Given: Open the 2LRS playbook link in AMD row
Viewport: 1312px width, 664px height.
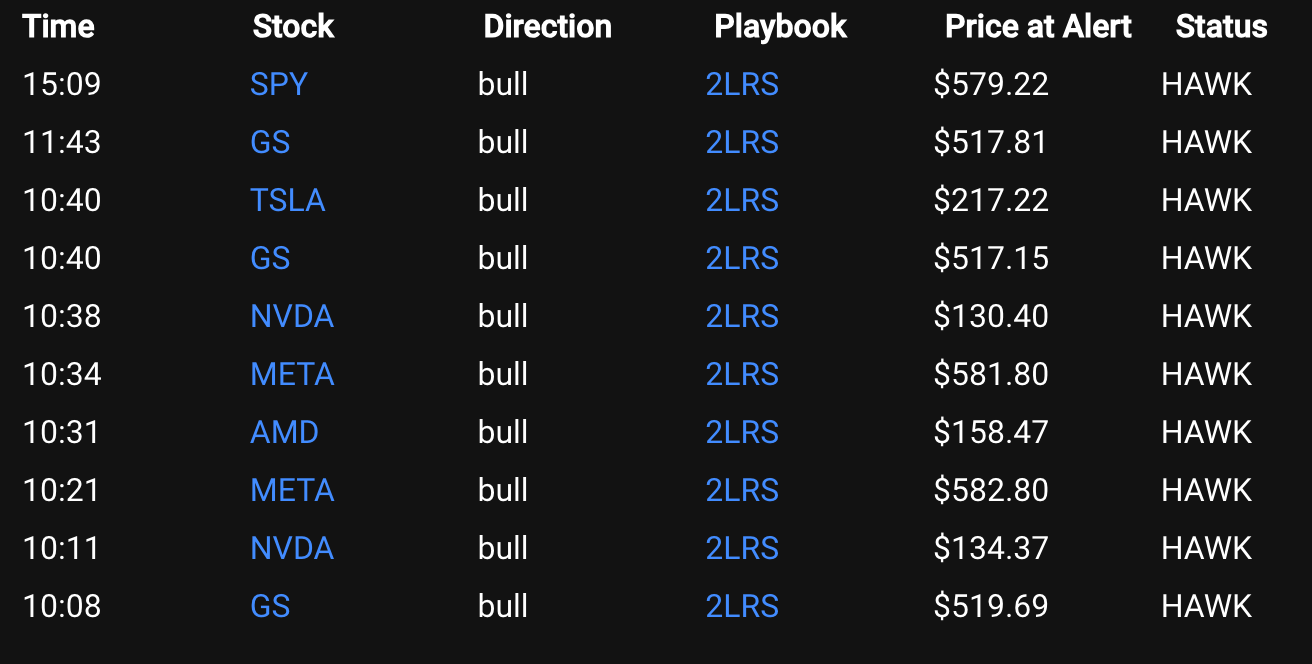Looking at the screenshot, I should click(x=742, y=432).
